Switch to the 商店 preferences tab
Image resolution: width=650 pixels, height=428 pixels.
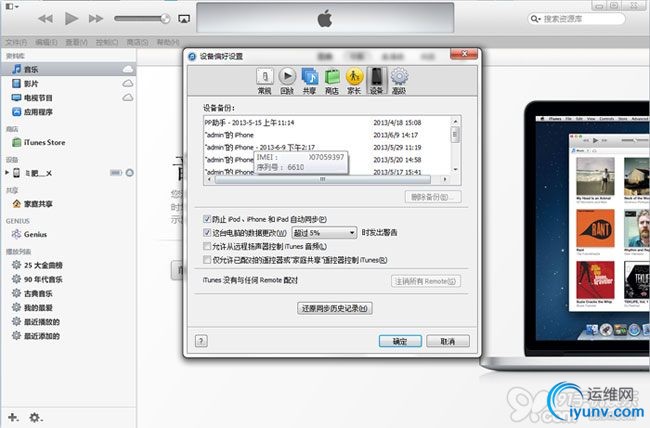pyautogui.click(x=332, y=81)
